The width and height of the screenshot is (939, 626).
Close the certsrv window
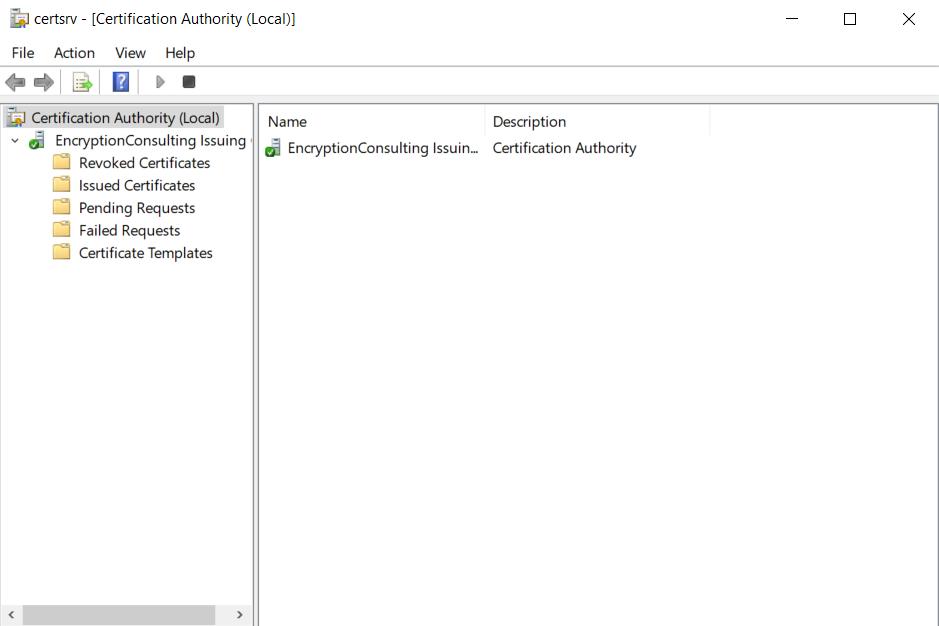pos(908,19)
